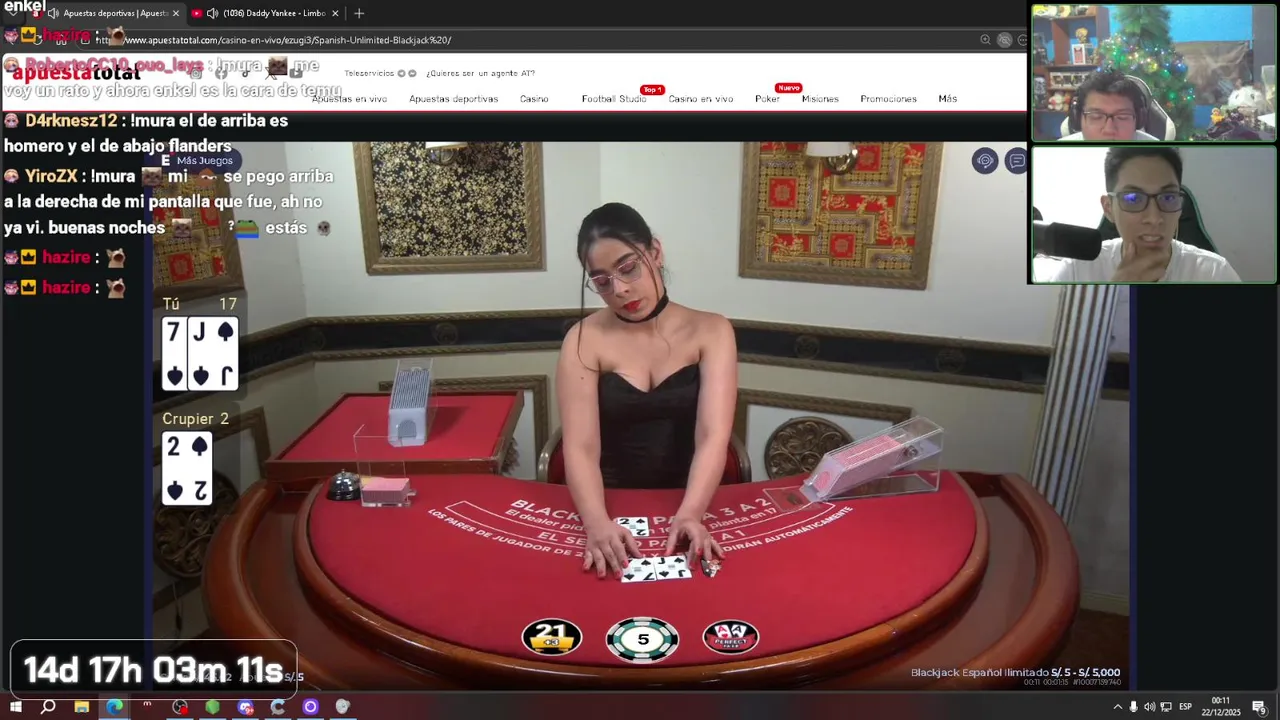Open the Casino menu item
Image resolution: width=1280 pixels, height=720 pixels.
(534, 99)
